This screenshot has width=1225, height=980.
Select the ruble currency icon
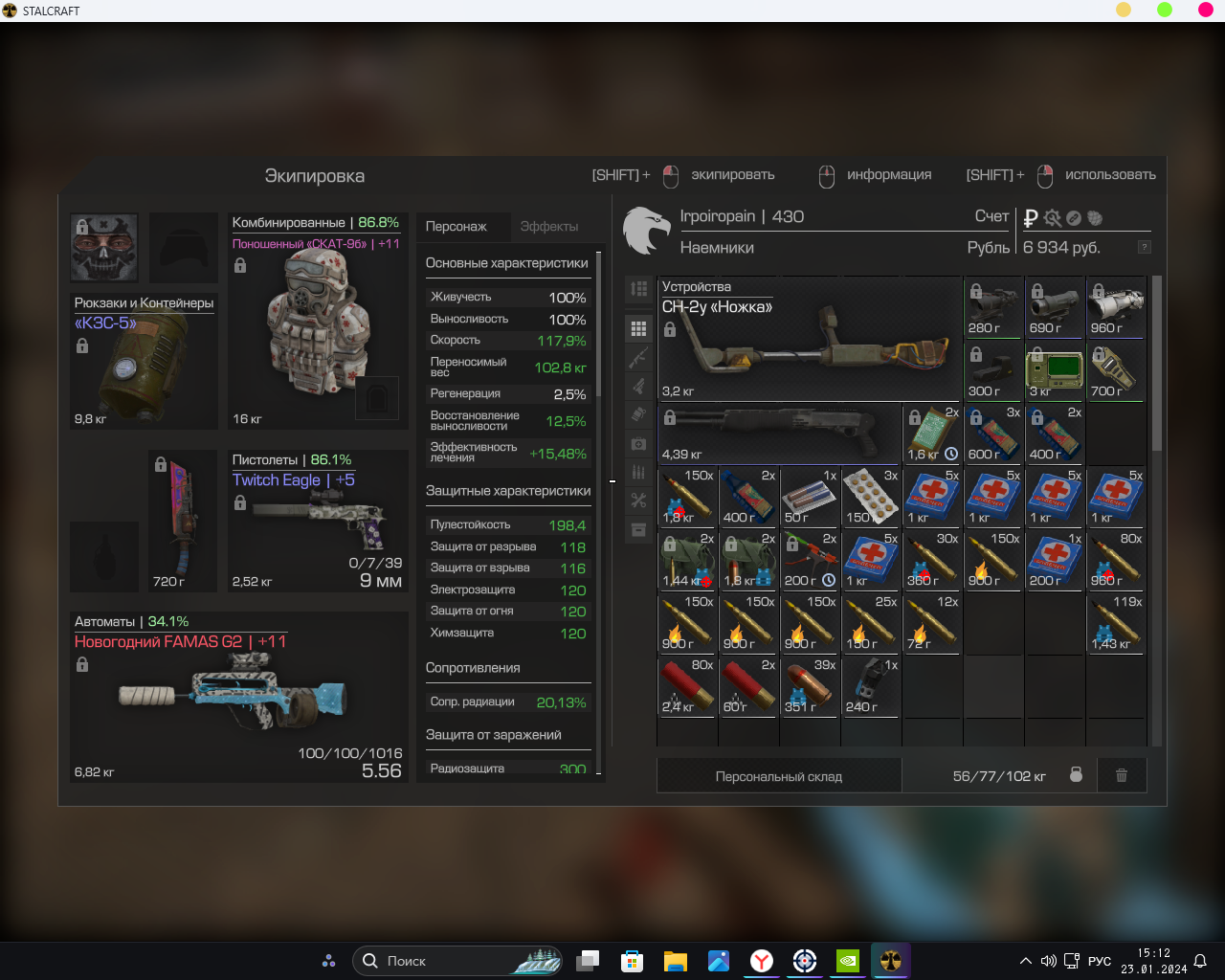1031,217
